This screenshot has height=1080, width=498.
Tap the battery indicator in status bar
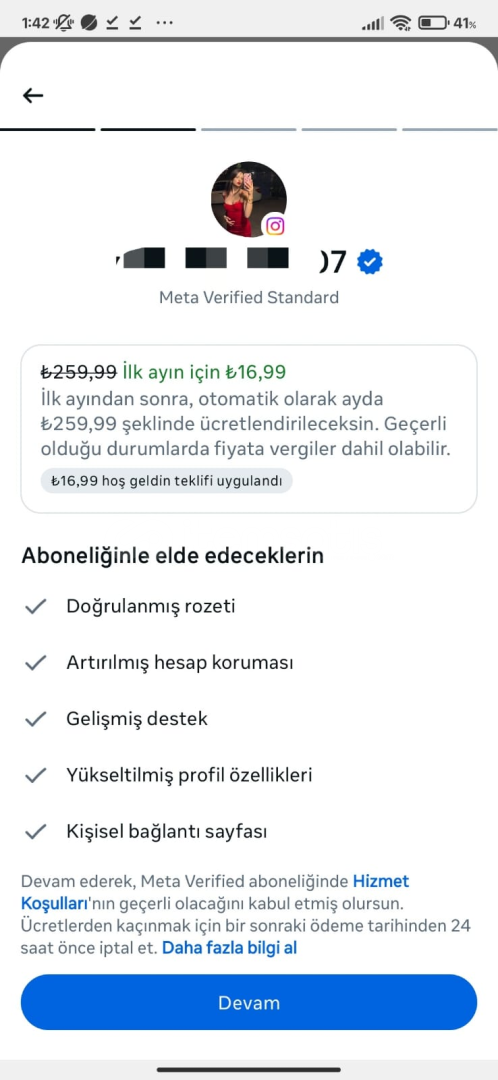(447, 23)
